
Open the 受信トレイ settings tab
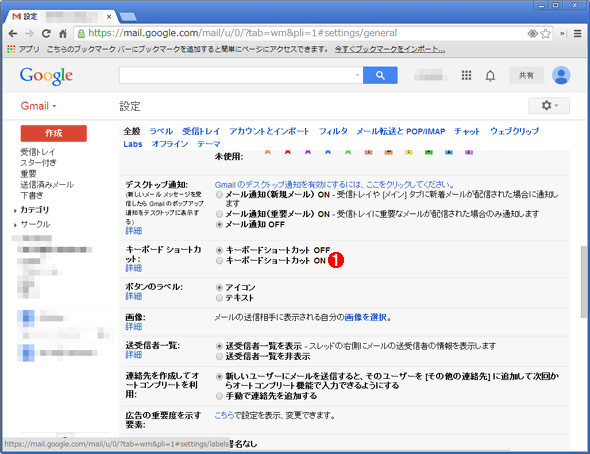click(x=201, y=131)
